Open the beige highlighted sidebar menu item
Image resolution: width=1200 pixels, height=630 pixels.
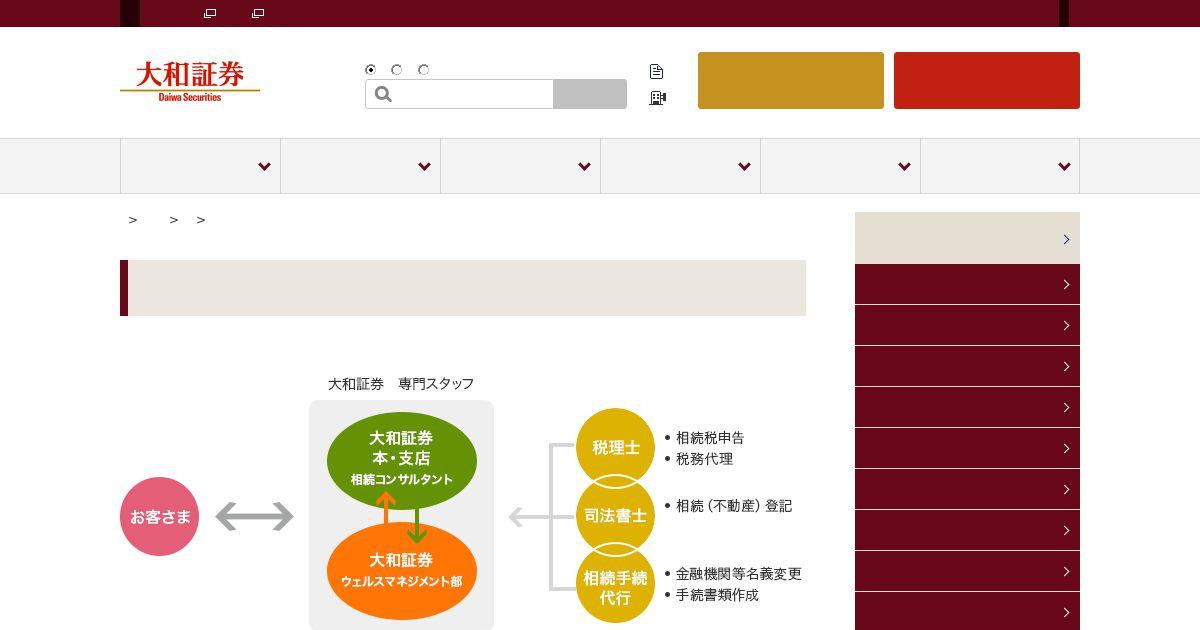(967, 238)
